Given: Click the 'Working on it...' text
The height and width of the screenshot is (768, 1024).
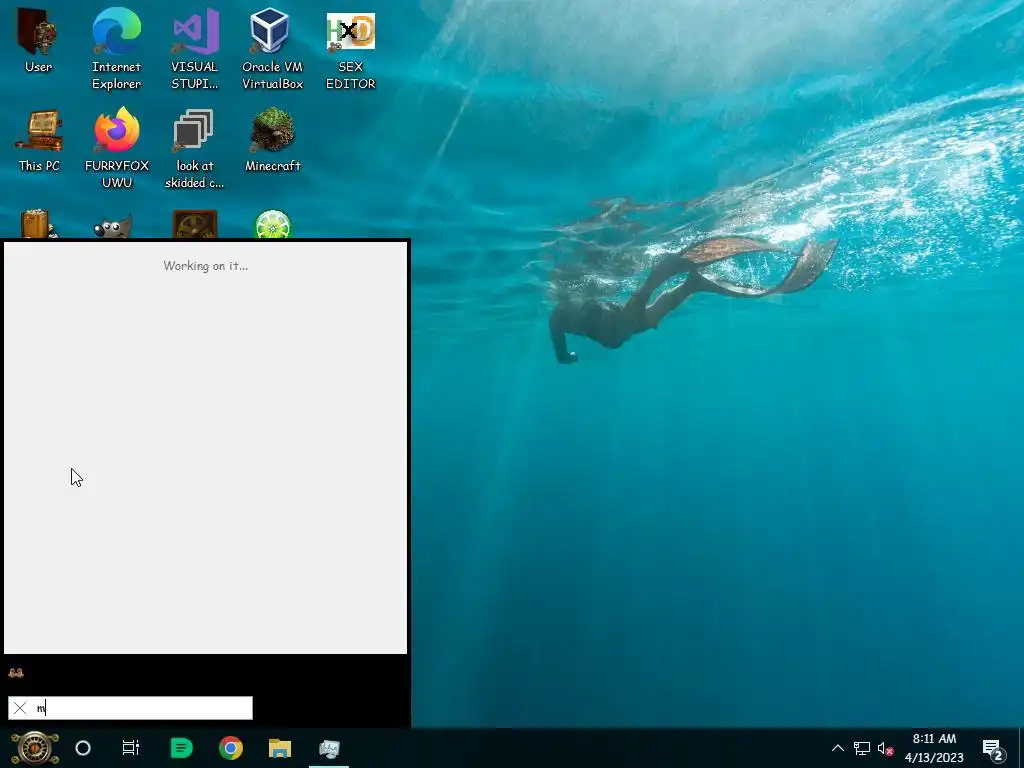Looking at the screenshot, I should [206, 266].
